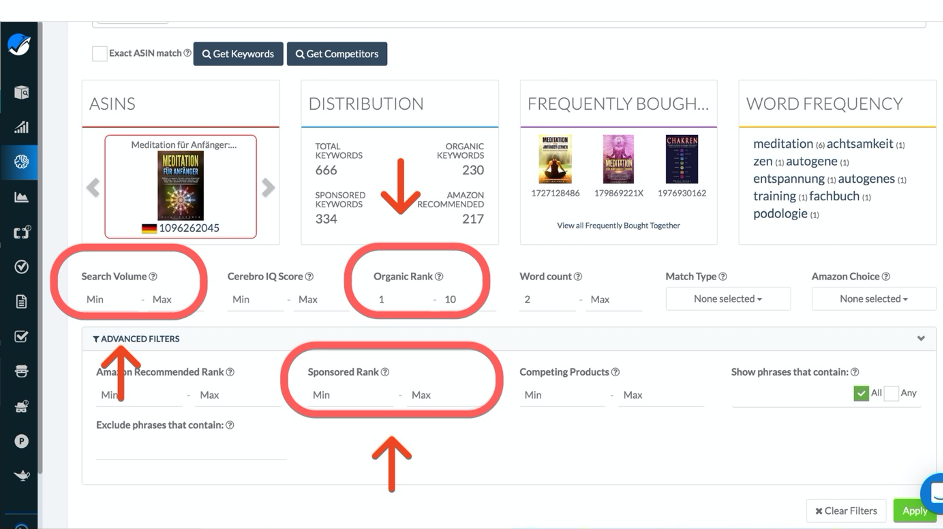Viewport: 943px width, 529px height.
Task: Open product thumbnail 179869221X
Action: tap(618, 159)
